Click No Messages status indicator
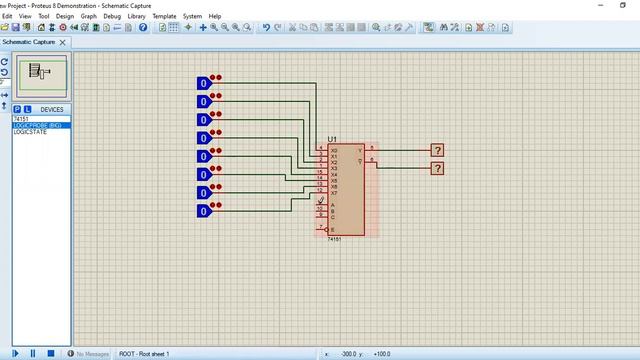The width and height of the screenshot is (640, 360). (88, 354)
